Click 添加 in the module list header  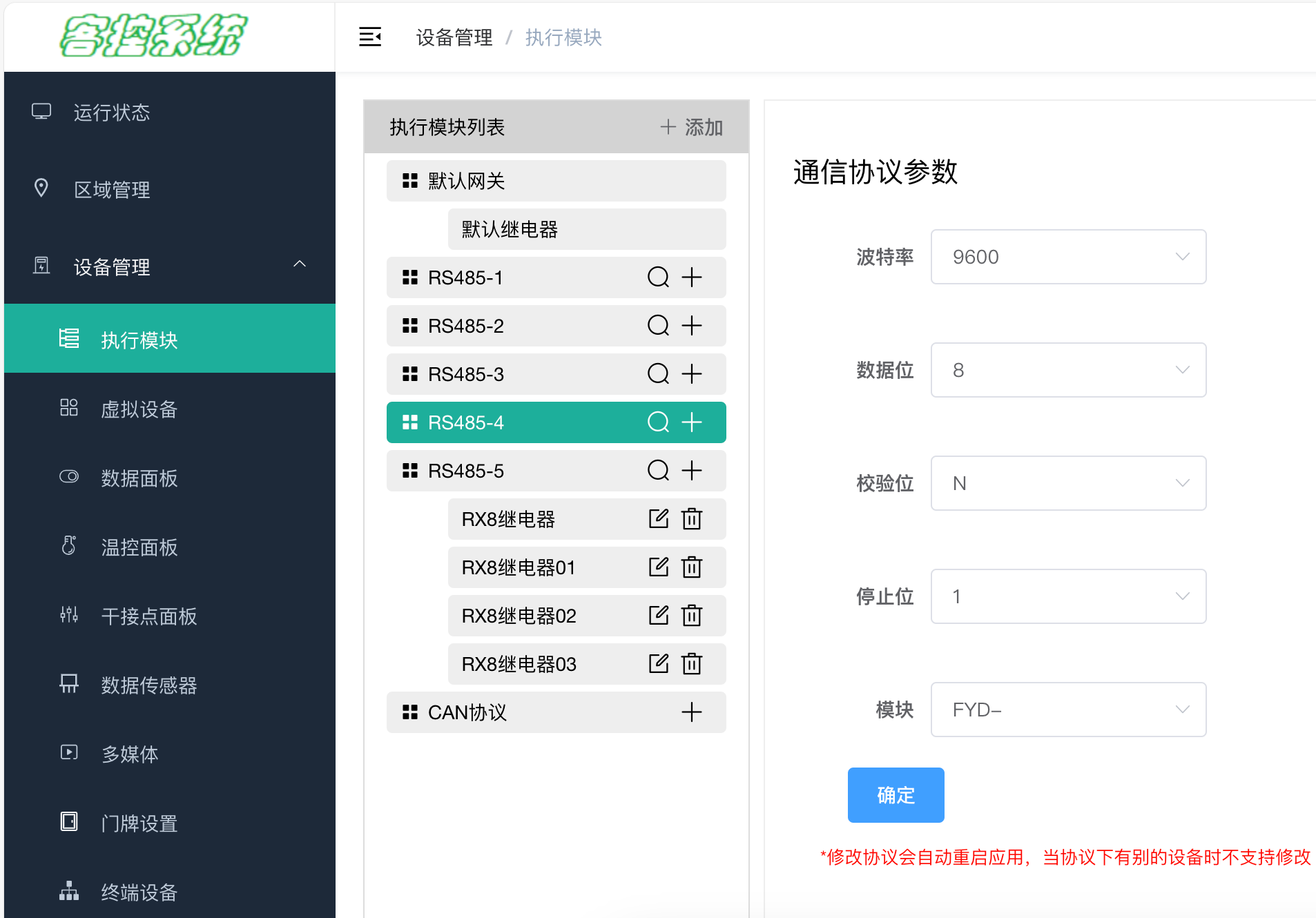click(691, 127)
